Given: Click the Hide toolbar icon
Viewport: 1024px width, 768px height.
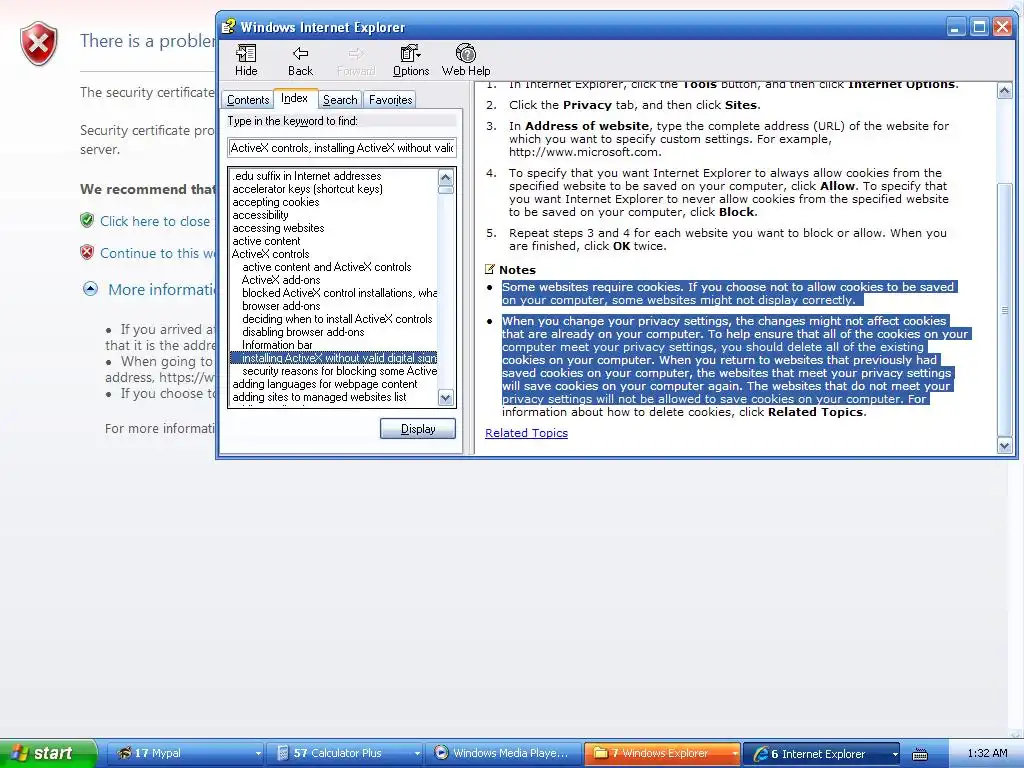Looking at the screenshot, I should (x=246, y=60).
